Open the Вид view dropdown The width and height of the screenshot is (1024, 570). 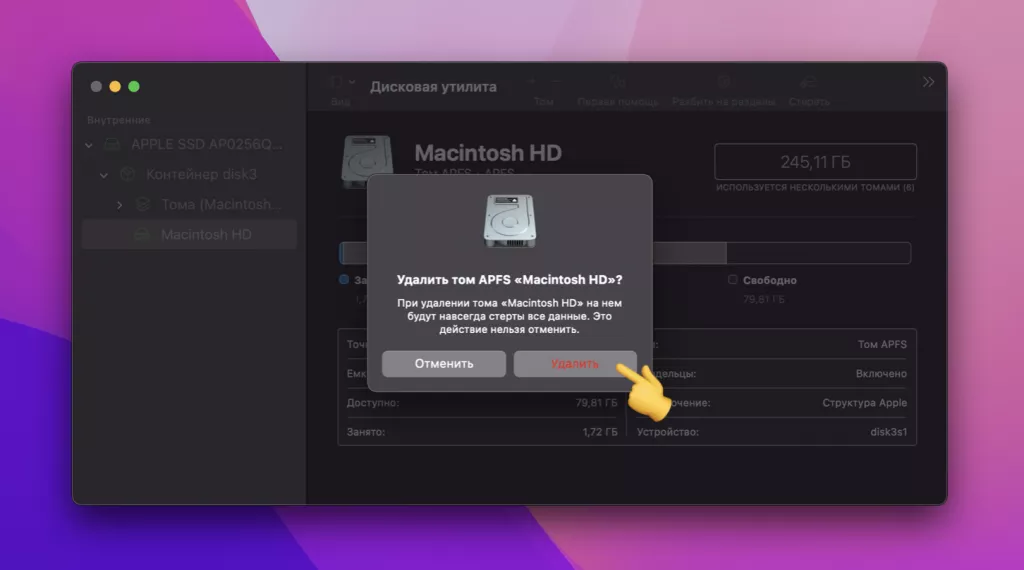click(x=352, y=82)
